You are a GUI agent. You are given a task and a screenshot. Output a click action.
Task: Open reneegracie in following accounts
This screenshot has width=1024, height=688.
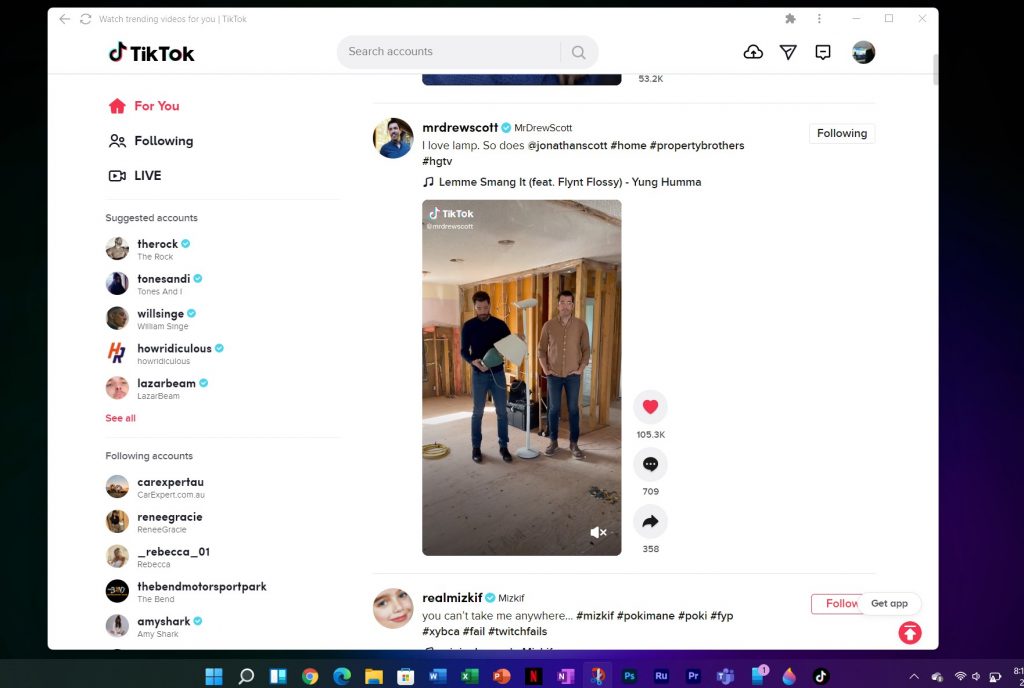coord(154,522)
